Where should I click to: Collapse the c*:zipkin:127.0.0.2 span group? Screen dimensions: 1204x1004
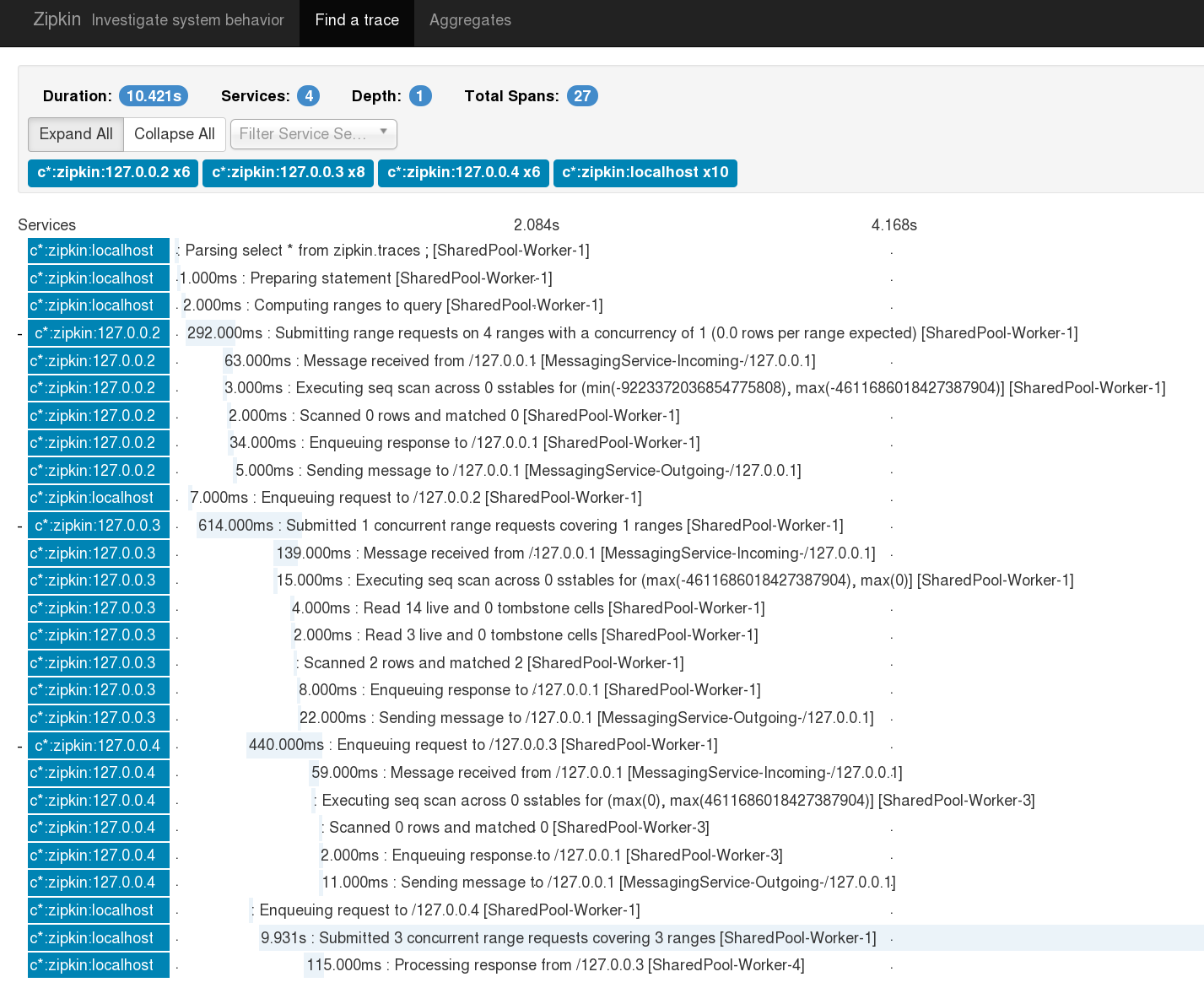click(19, 332)
